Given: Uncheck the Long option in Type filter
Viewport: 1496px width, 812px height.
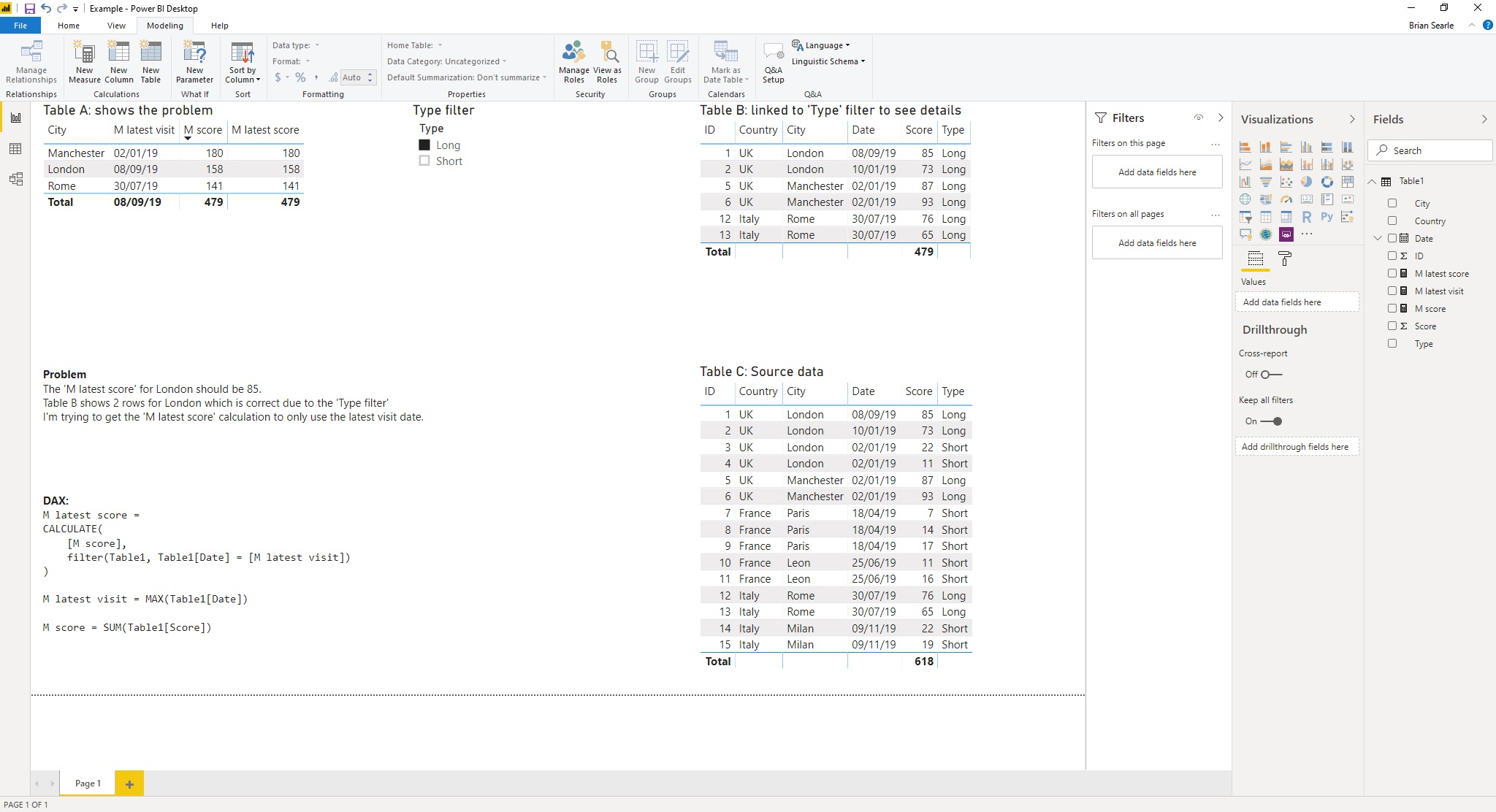Looking at the screenshot, I should [424, 145].
